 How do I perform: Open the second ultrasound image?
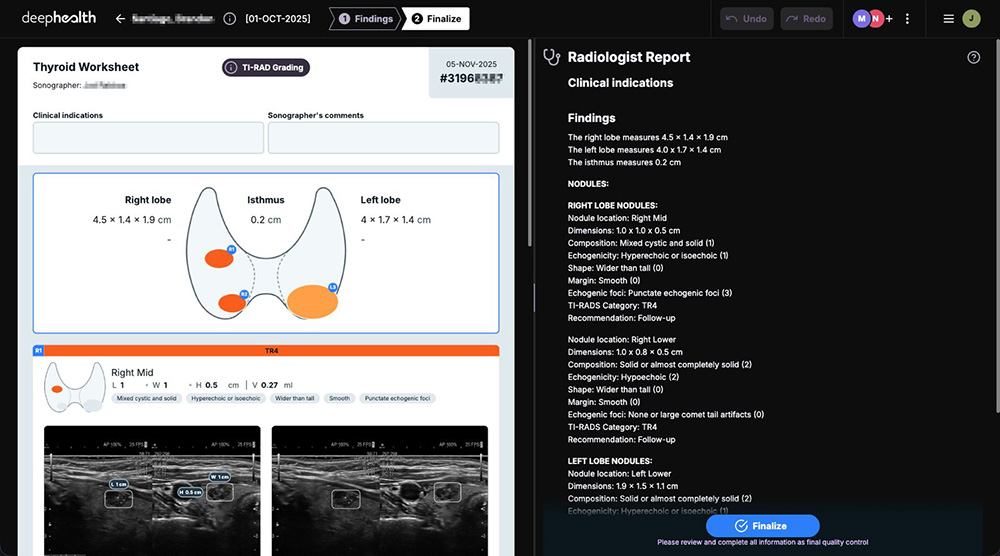(x=379, y=491)
